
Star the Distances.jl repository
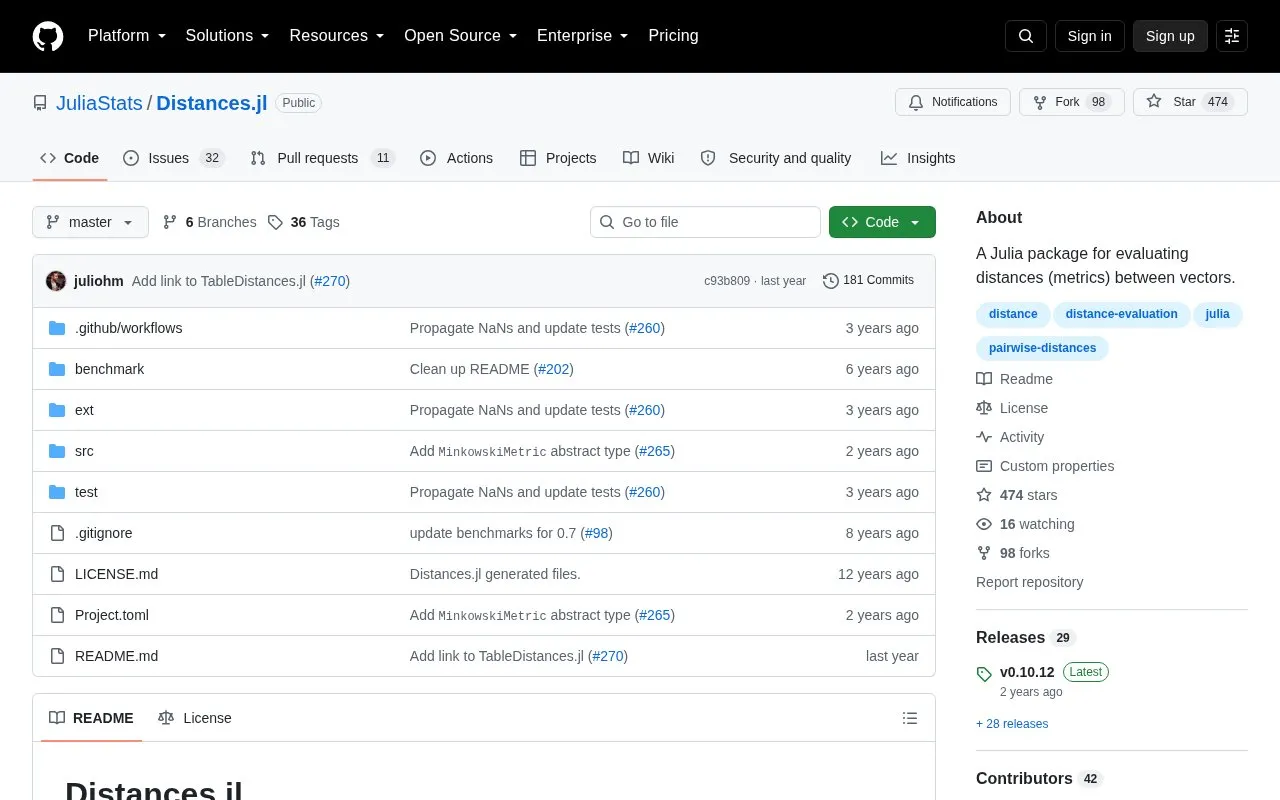1190,102
